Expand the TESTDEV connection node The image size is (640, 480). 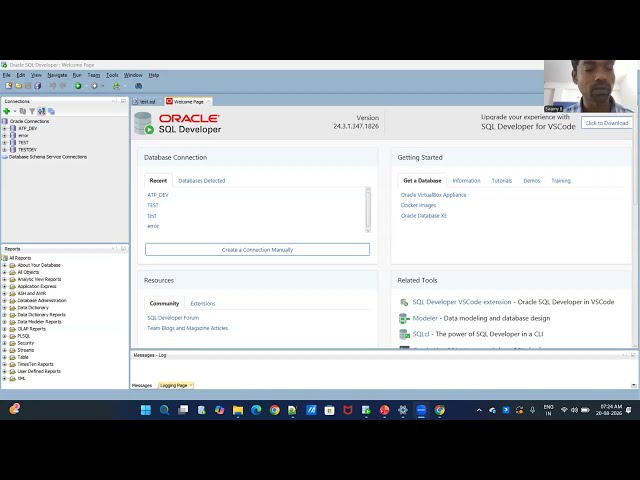4,149
